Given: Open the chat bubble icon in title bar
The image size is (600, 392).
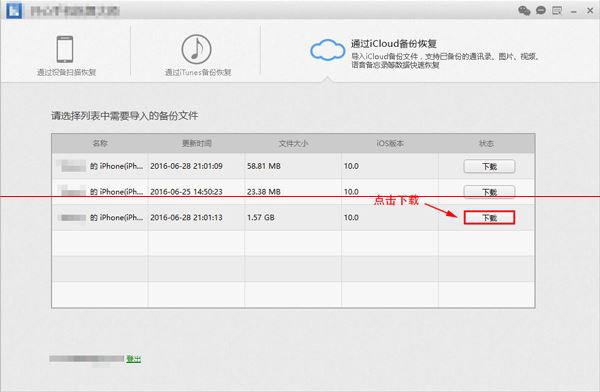Looking at the screenshot, I should [x=541, y=10].
